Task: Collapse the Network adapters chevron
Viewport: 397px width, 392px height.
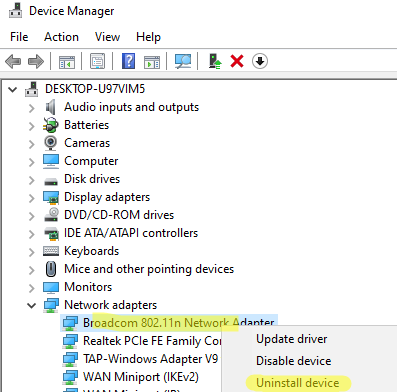Action: coord(32,305)
